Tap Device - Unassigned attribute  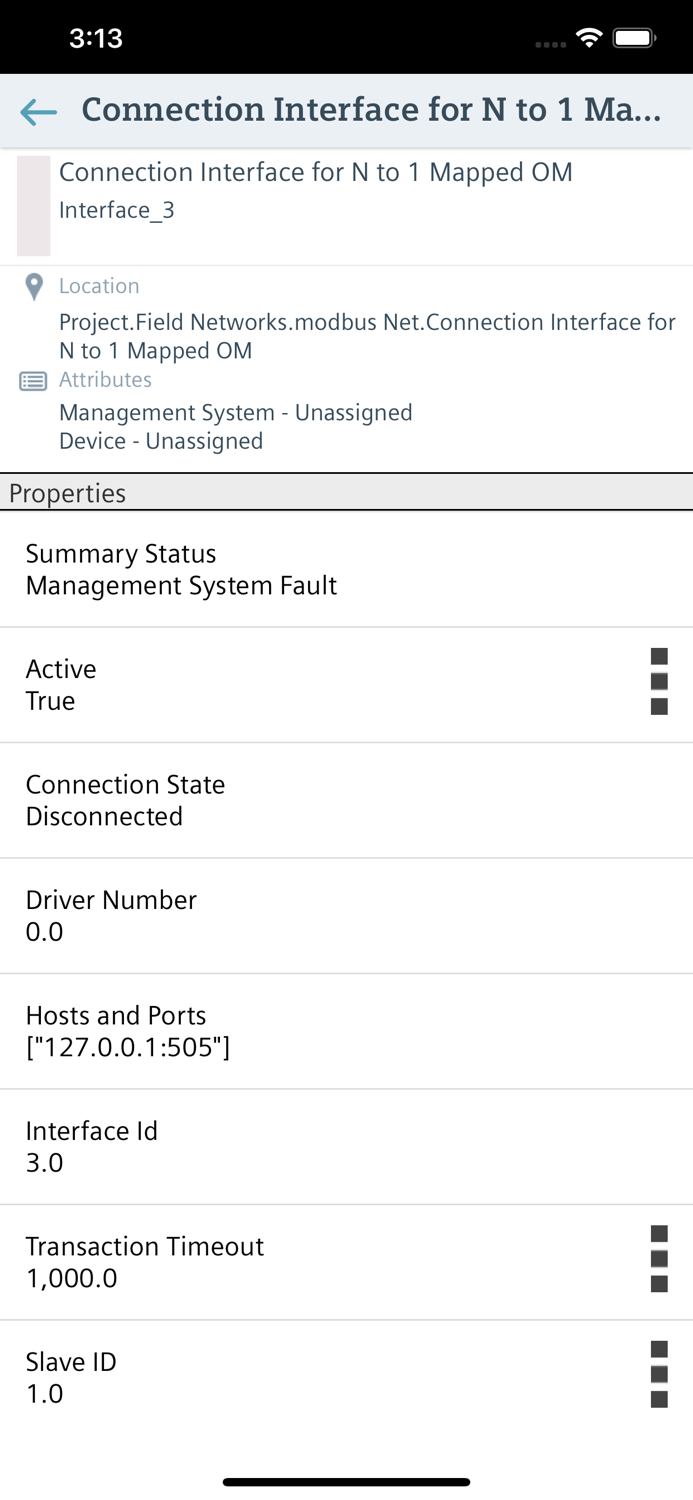pos(161,441)
